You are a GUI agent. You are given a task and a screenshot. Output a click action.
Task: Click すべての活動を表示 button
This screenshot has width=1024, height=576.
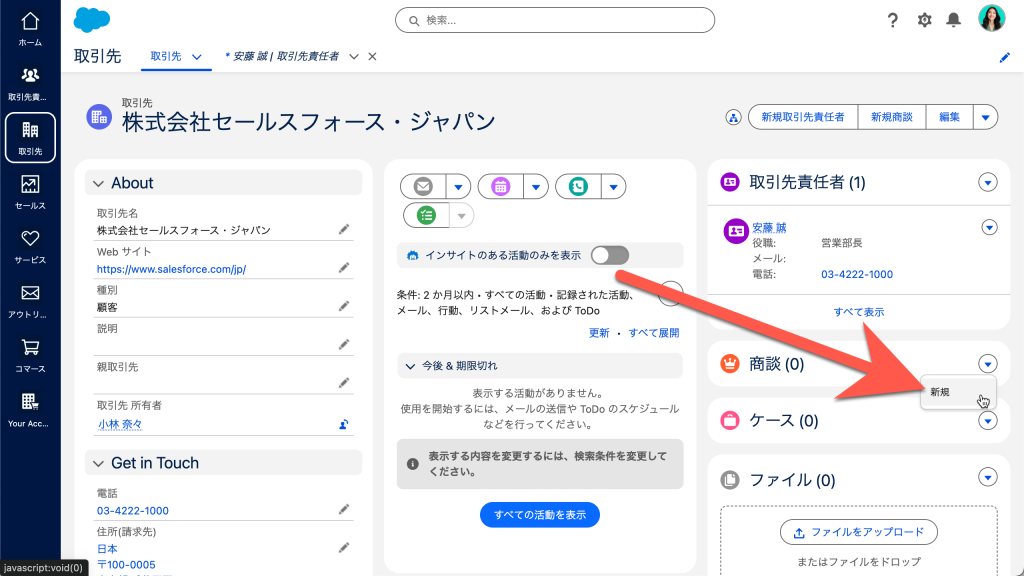(539, 515)
